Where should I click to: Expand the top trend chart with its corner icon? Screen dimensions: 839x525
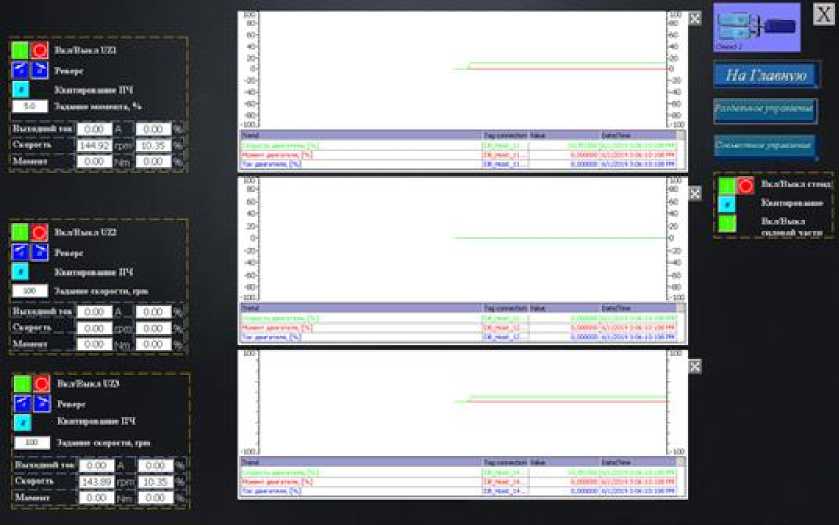[x=695, y=19]
